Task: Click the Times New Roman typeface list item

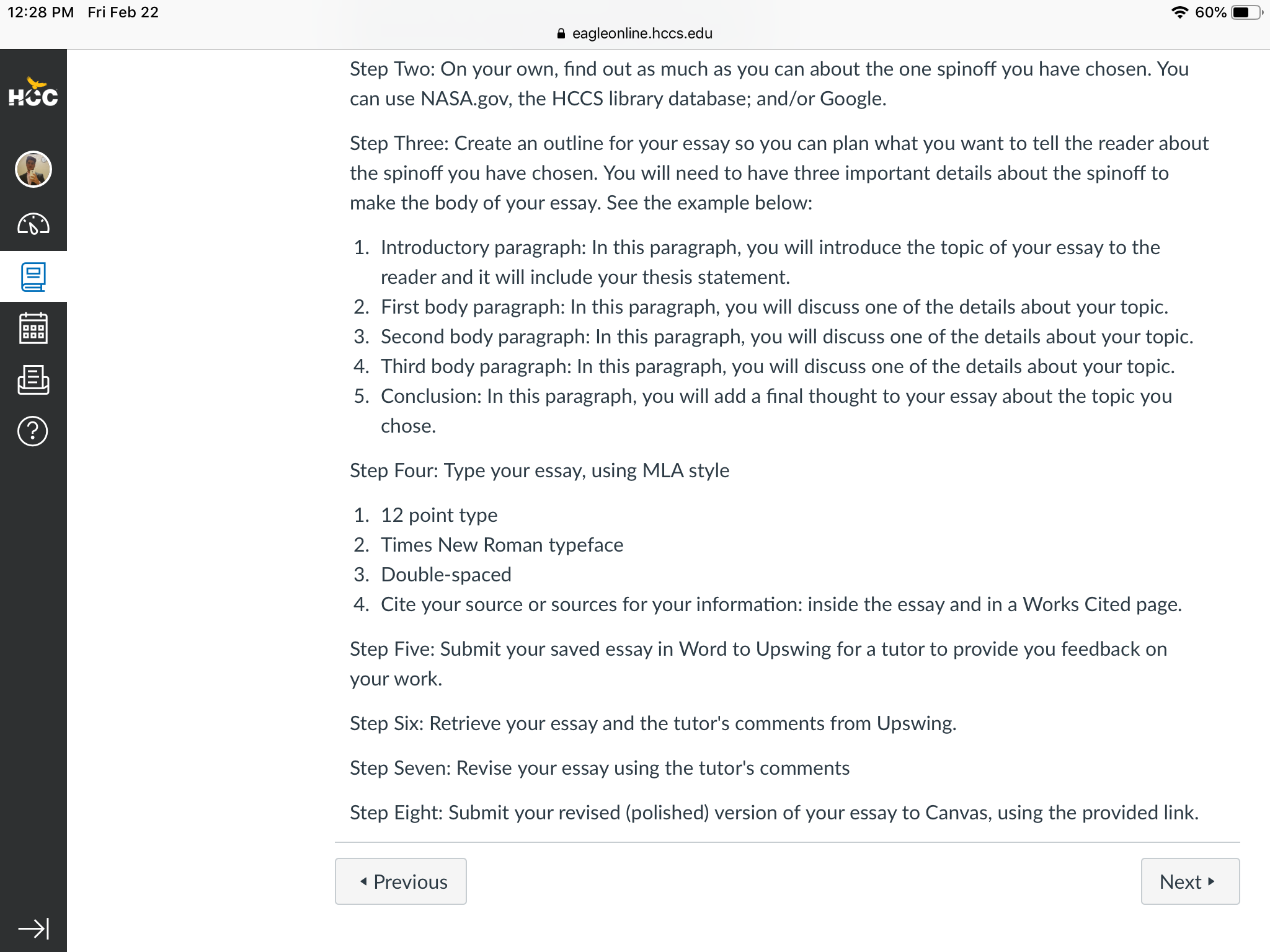Action: (x=502, y=545)
